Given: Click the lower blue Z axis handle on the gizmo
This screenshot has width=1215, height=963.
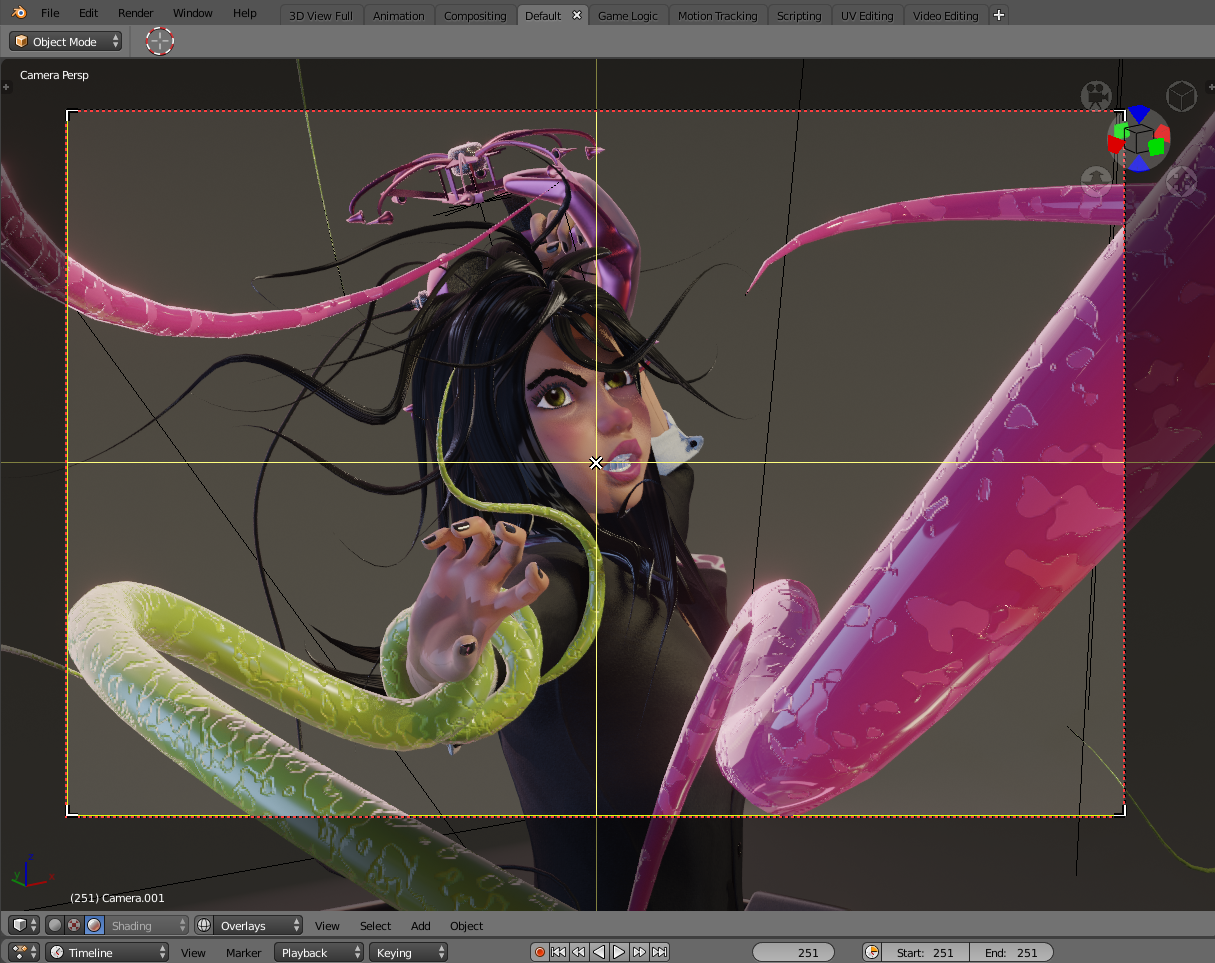Looking at the screenshot, I should (1139, 163).
